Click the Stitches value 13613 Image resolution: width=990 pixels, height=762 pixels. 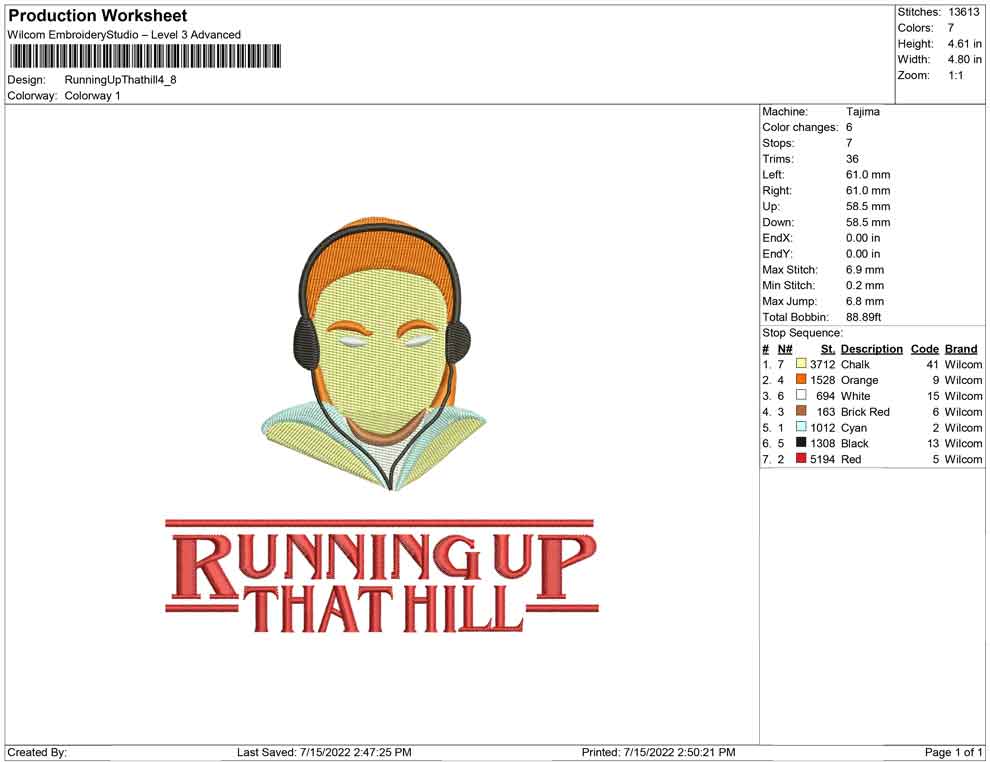click(963, 12)
